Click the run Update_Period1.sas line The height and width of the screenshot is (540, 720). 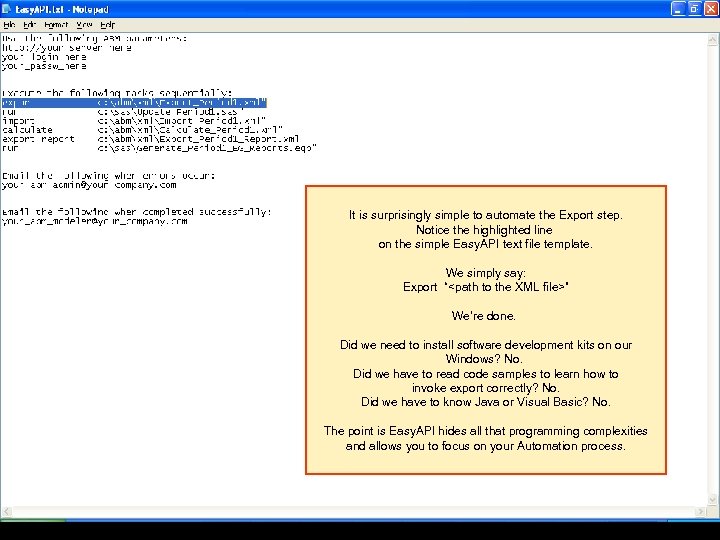click(123, 112)
